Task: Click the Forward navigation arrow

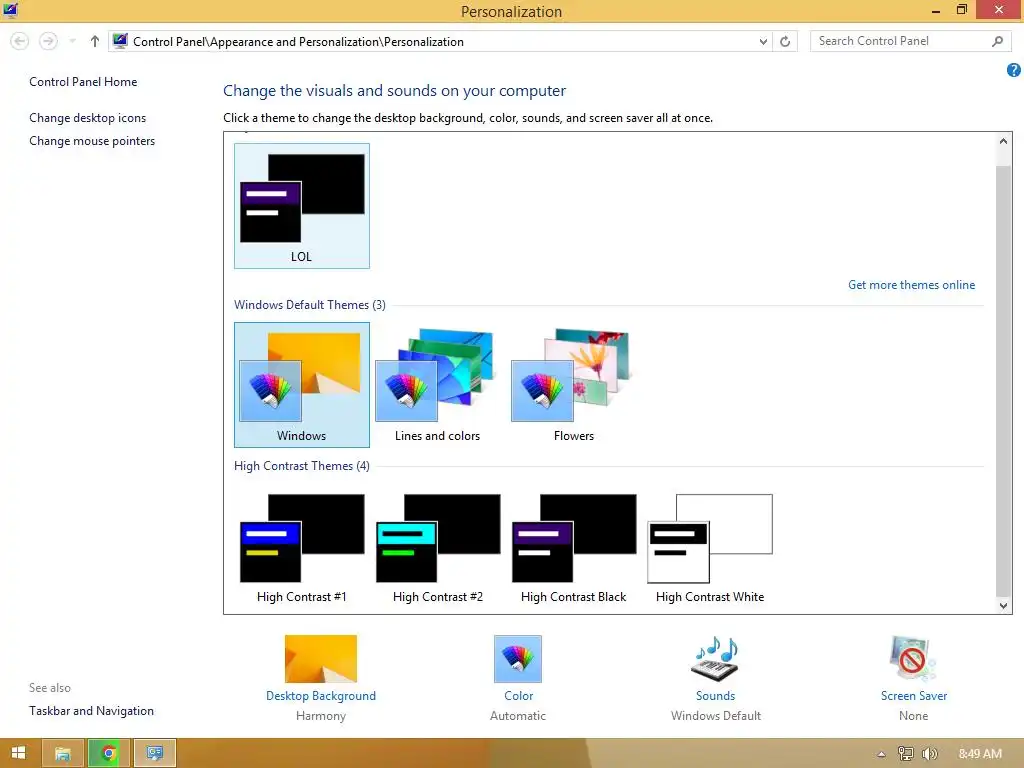Action: [x=48, y=41]
